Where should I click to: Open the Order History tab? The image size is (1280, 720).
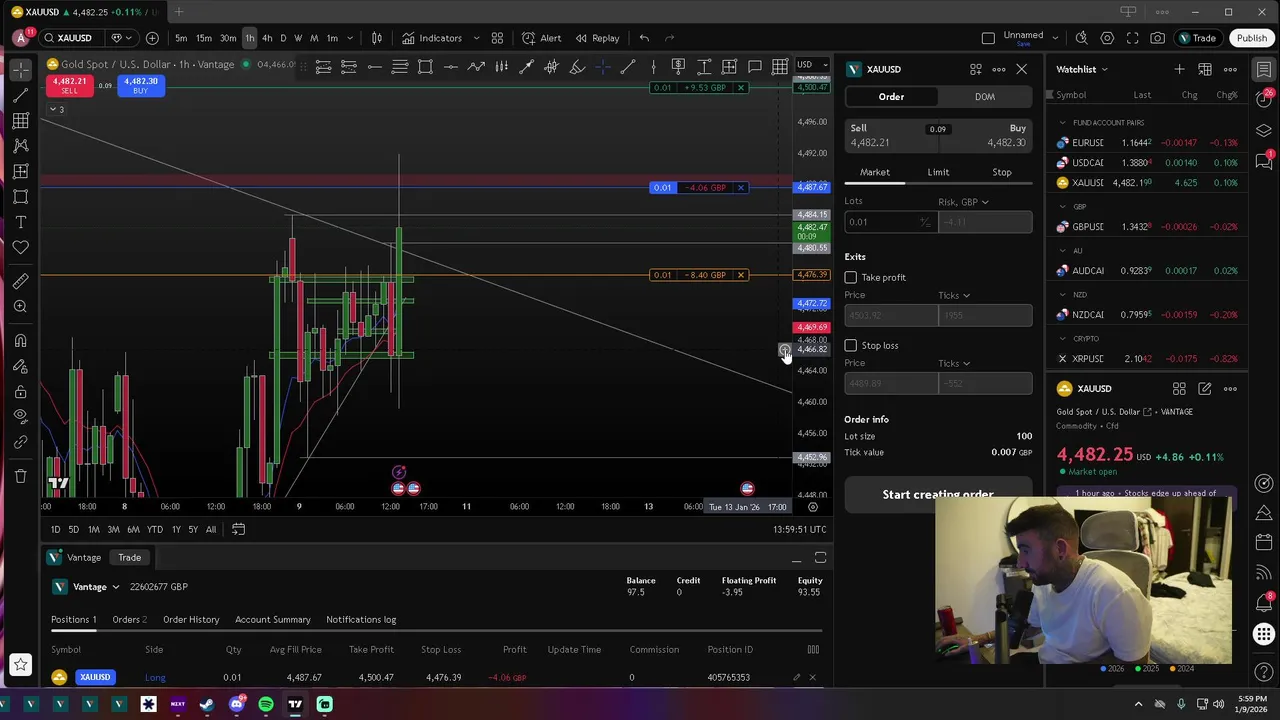tap(191, 619)
